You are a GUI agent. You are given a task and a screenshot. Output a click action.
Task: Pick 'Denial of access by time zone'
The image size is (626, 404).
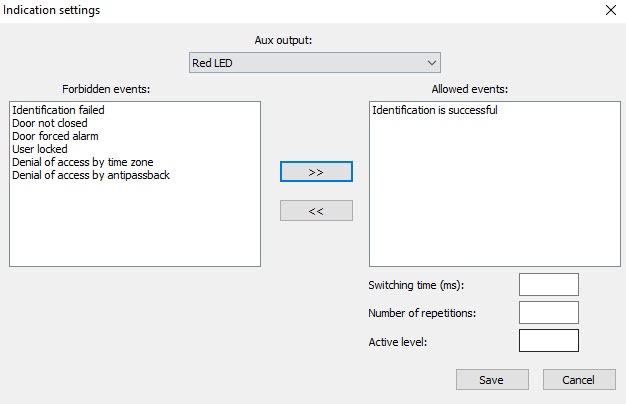(82, 162)
